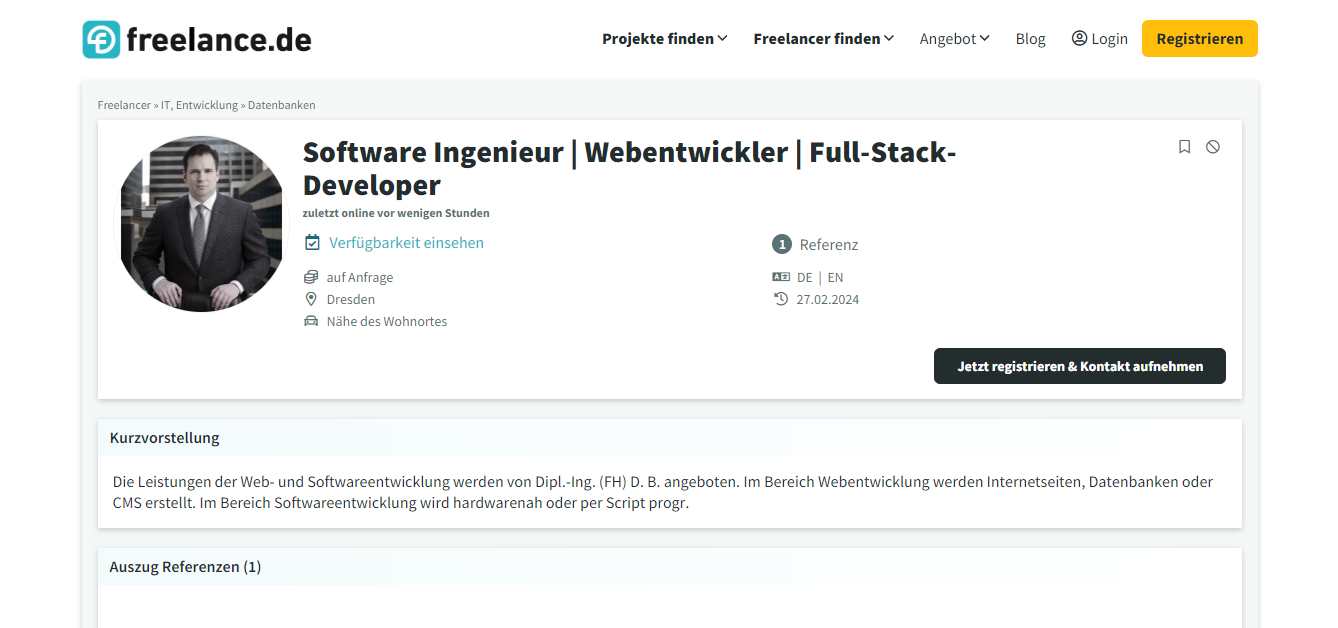Screen dimensions: 1338x628
Task: Click the reference count badge
Action: (782, 244)
